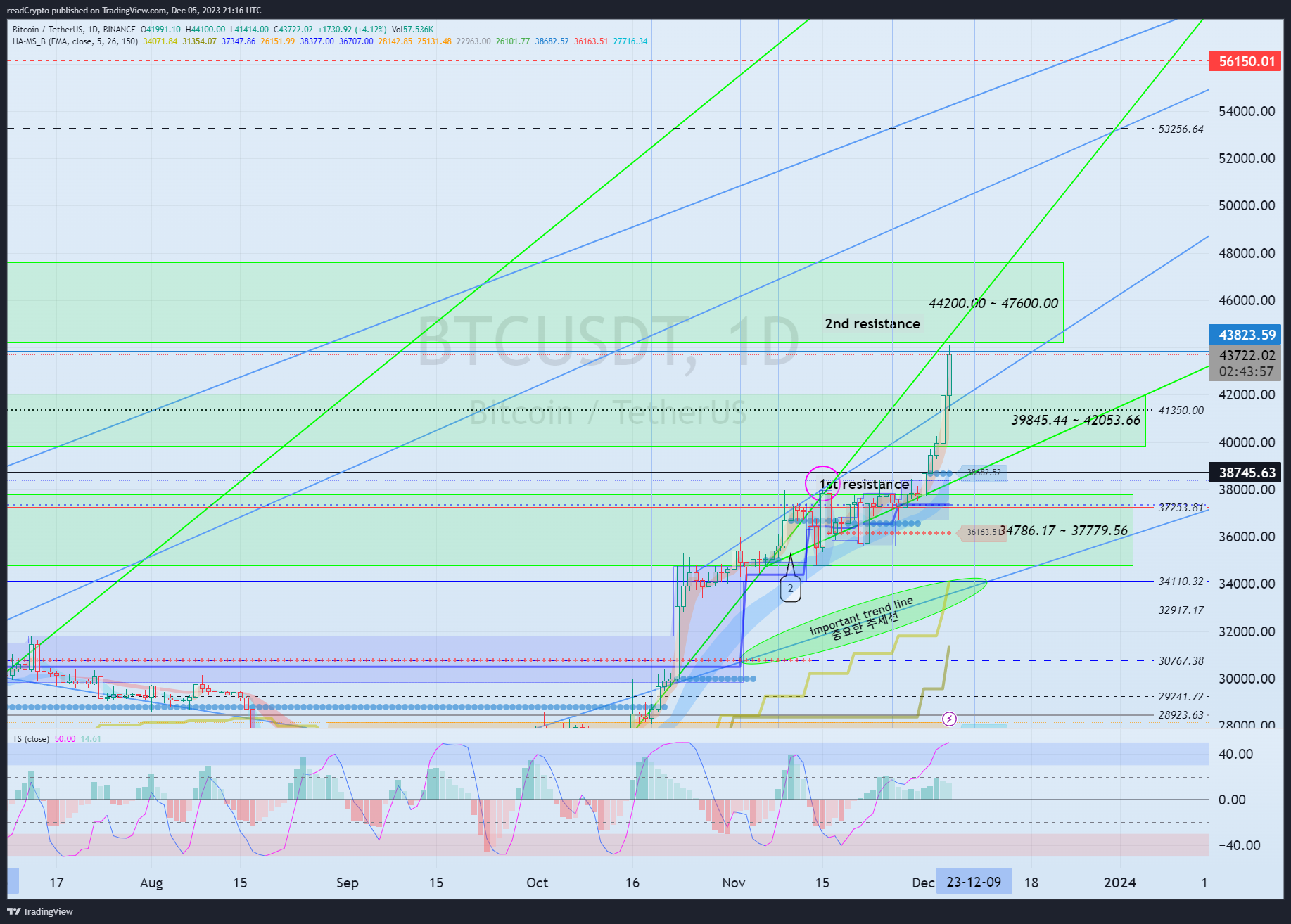This screenshot has height=924, width=1291.
Task: Click the purple lightning event marker icon
Action: click(x=949, y=719)
